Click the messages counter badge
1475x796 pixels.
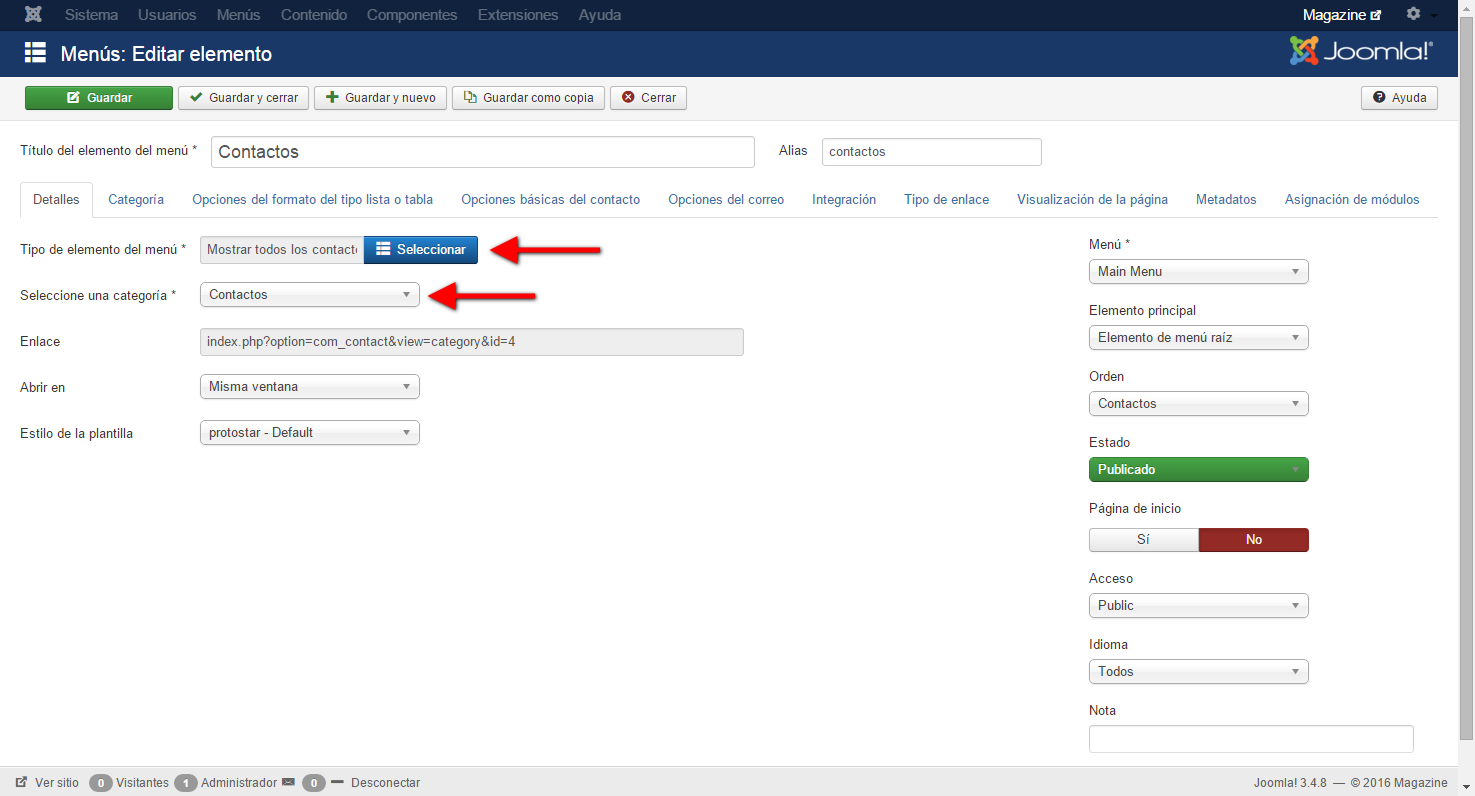pyautogui.click(x=314, y=783)
